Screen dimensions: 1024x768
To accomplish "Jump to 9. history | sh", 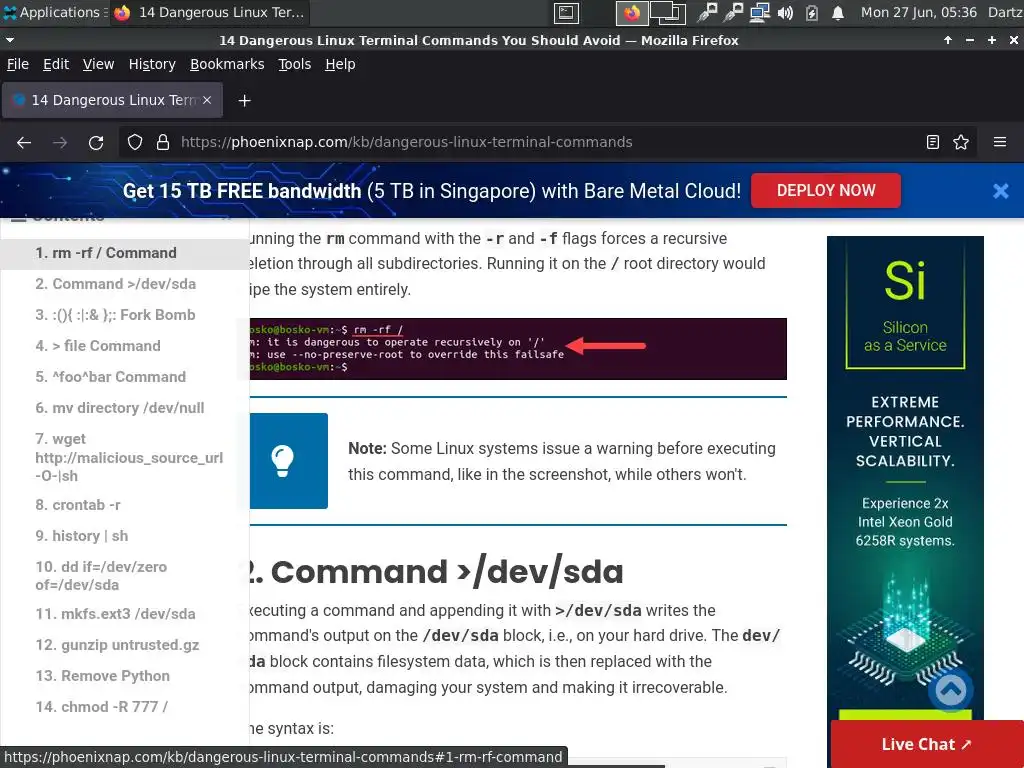I will (82, 536).
